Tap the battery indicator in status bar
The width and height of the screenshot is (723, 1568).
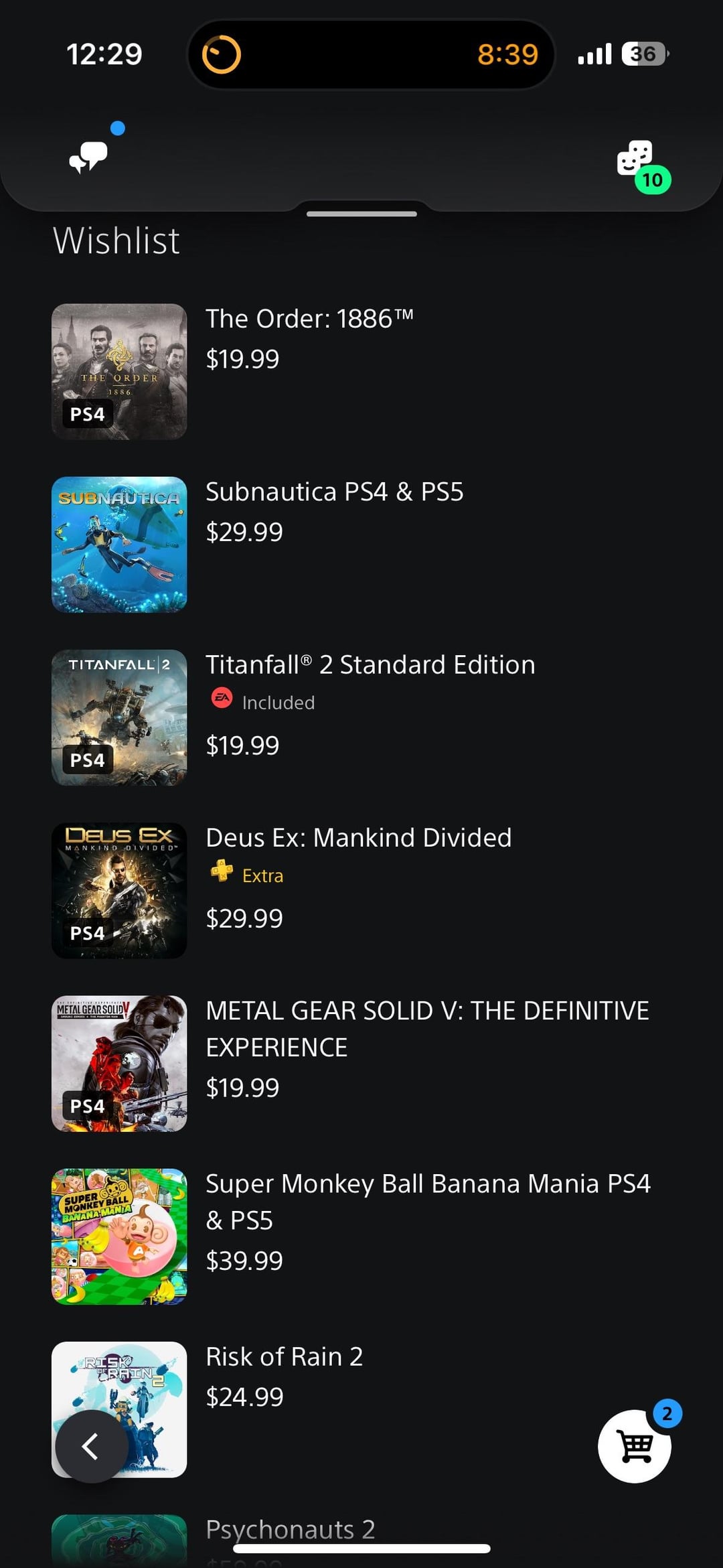645,54
